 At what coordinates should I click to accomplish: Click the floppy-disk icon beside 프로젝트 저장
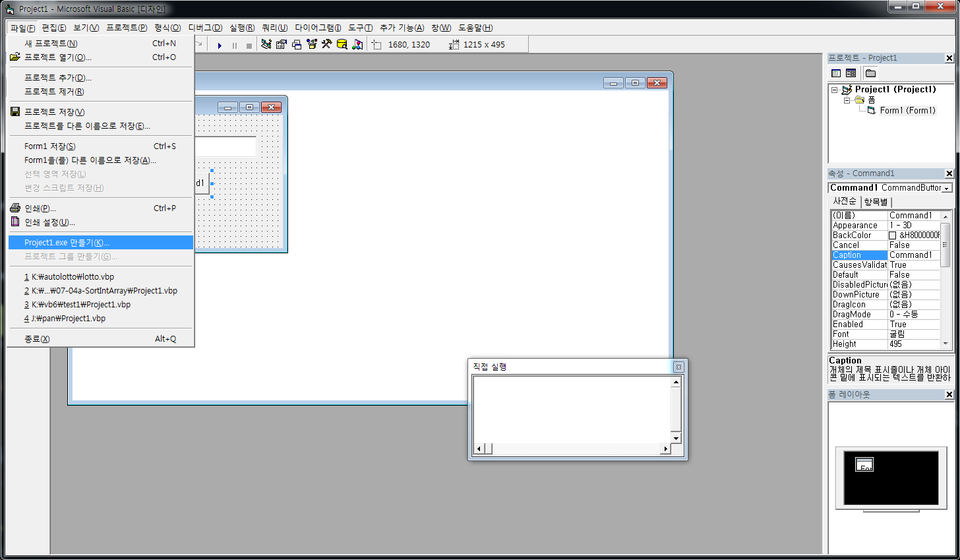(15, 111)
